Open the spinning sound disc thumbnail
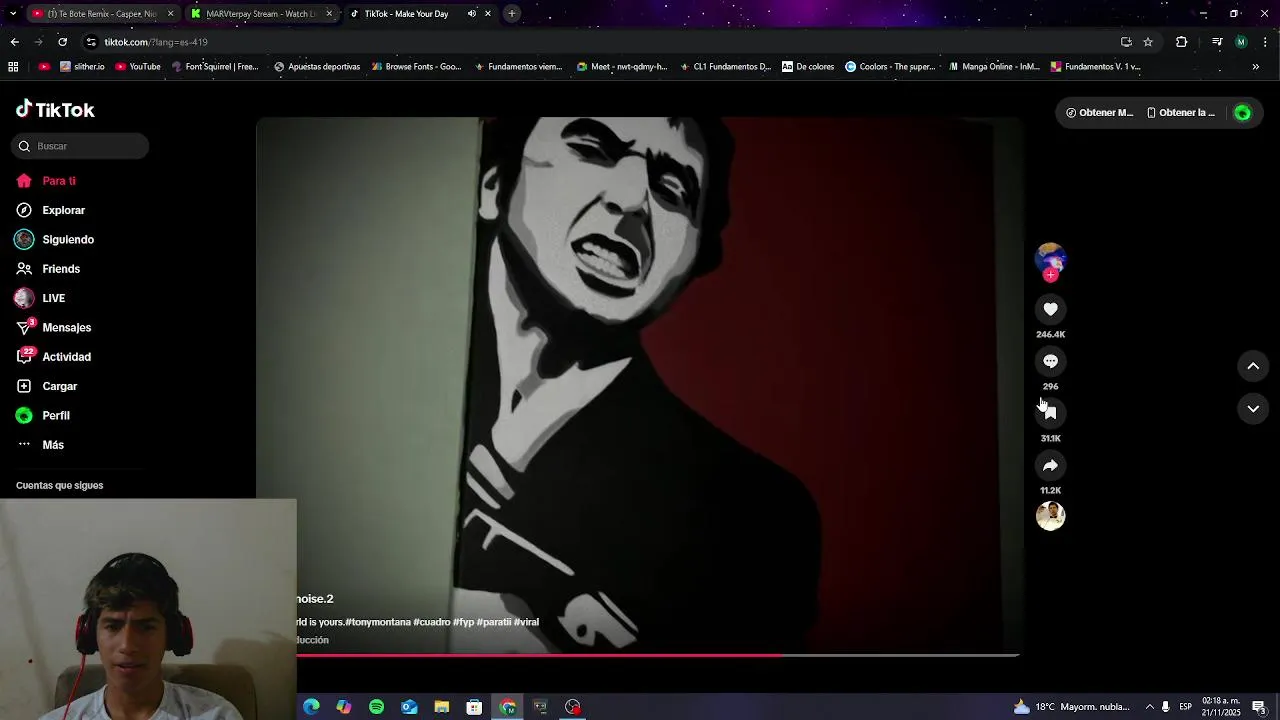The height and width of the screenshot is (720, 1280). (x=1050, y=515)
